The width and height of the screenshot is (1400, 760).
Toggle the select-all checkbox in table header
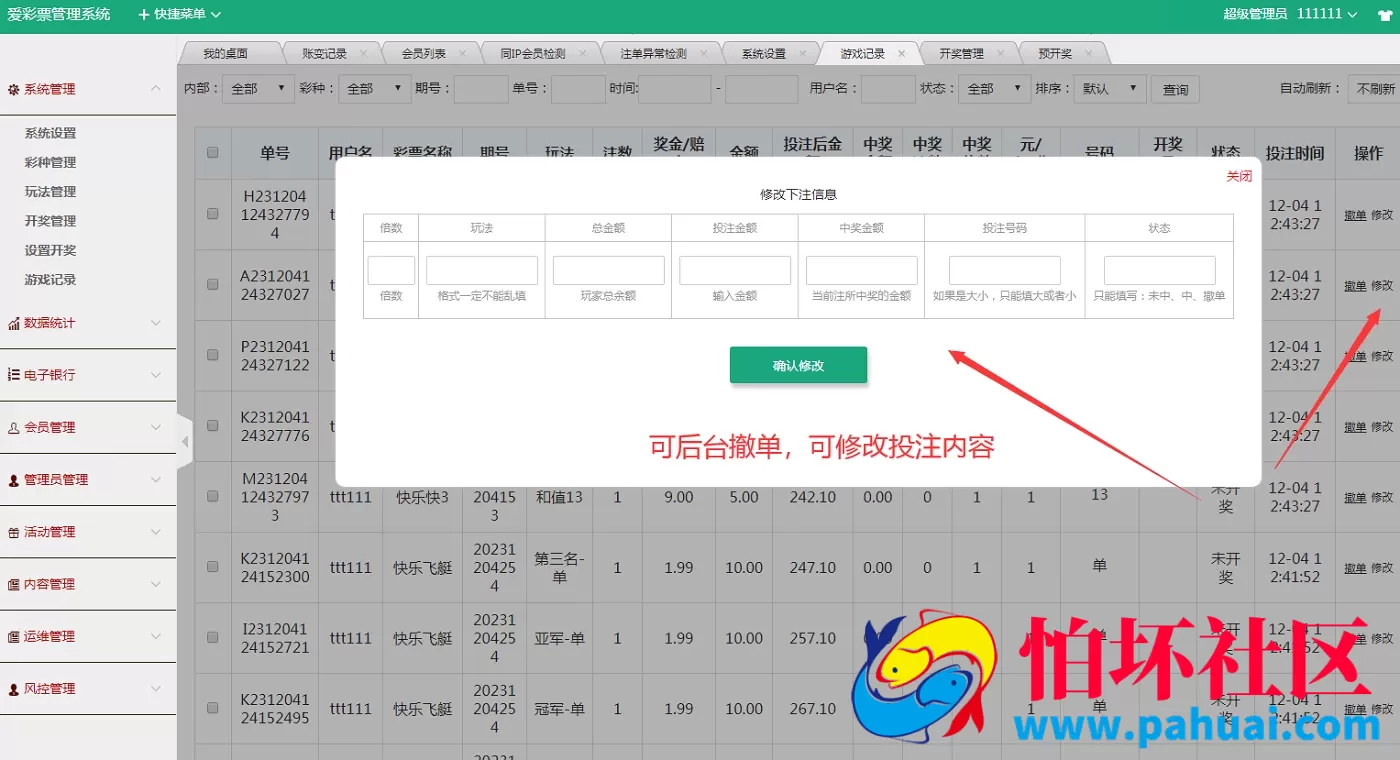(212, 153)
